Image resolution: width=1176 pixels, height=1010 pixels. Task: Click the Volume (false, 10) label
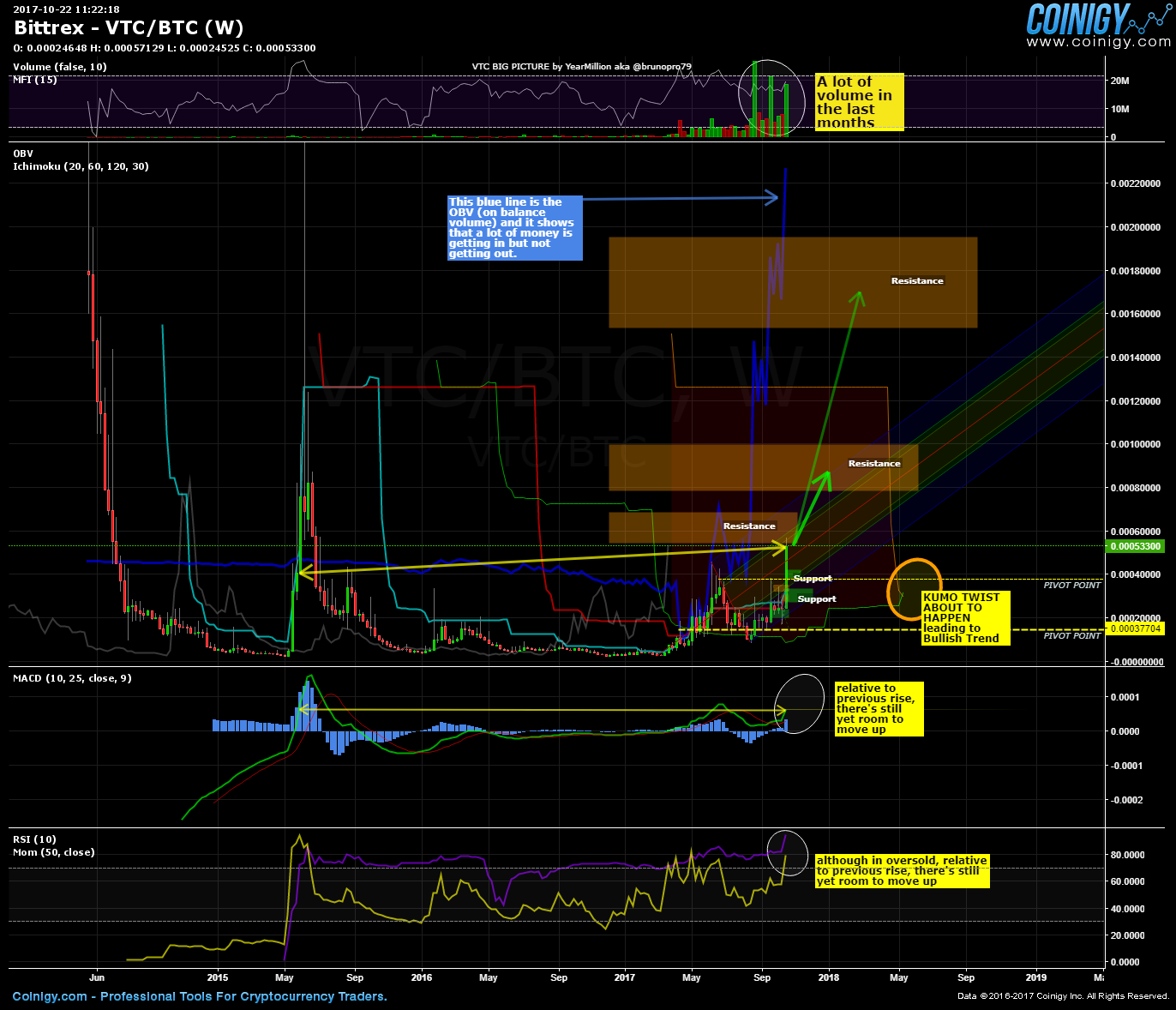(x=57, y=66)
